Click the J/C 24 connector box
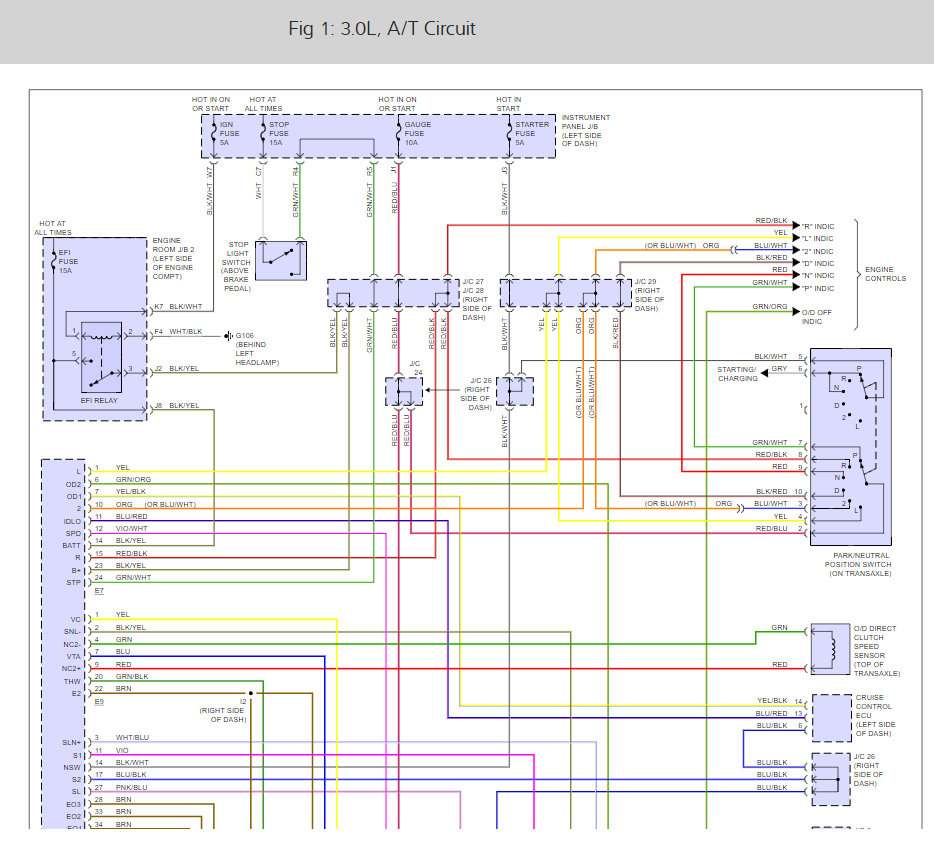Viewport: 934px width, 845px height. 404,392
